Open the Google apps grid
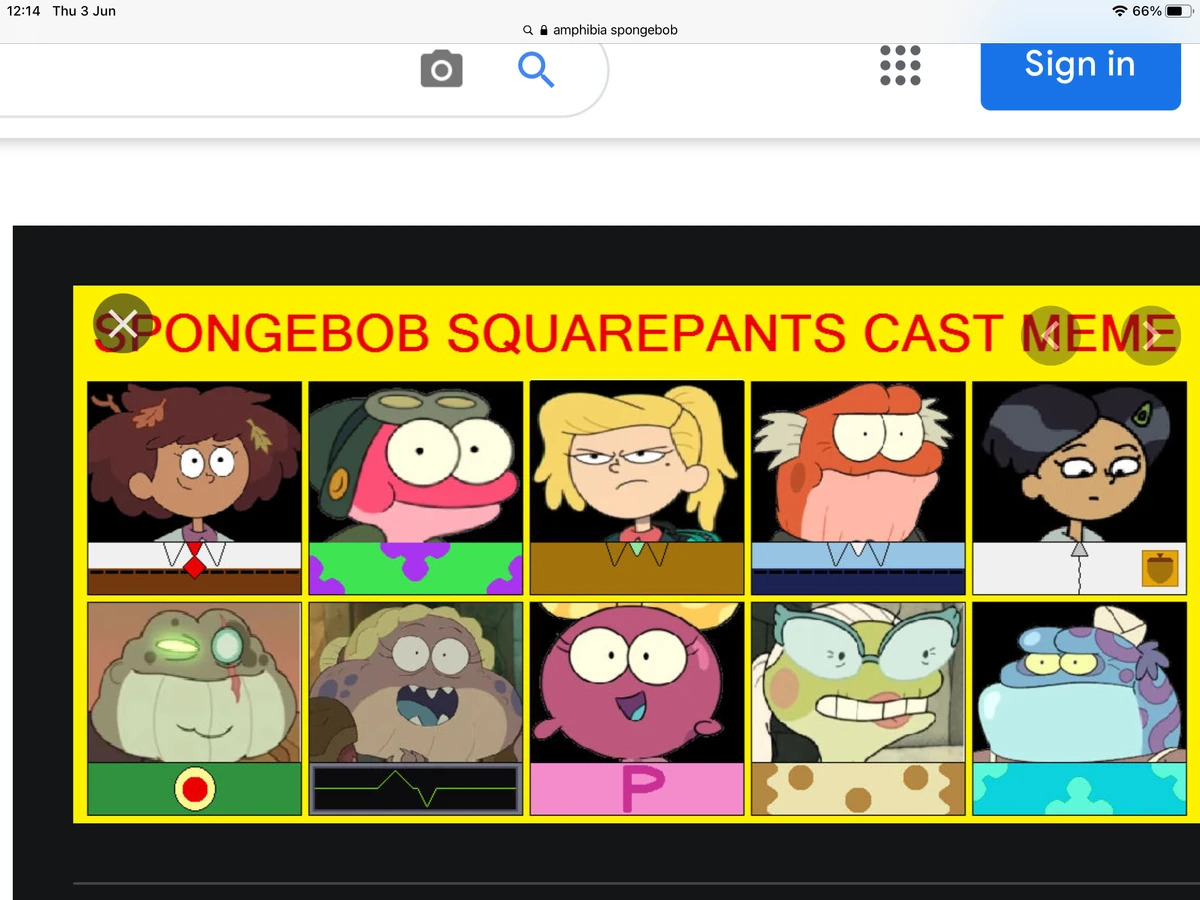 coord(899,66)
